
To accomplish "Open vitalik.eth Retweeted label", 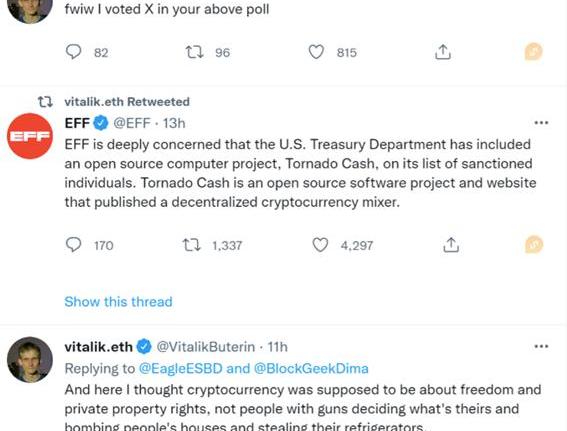I will click(x=127, y=102).
